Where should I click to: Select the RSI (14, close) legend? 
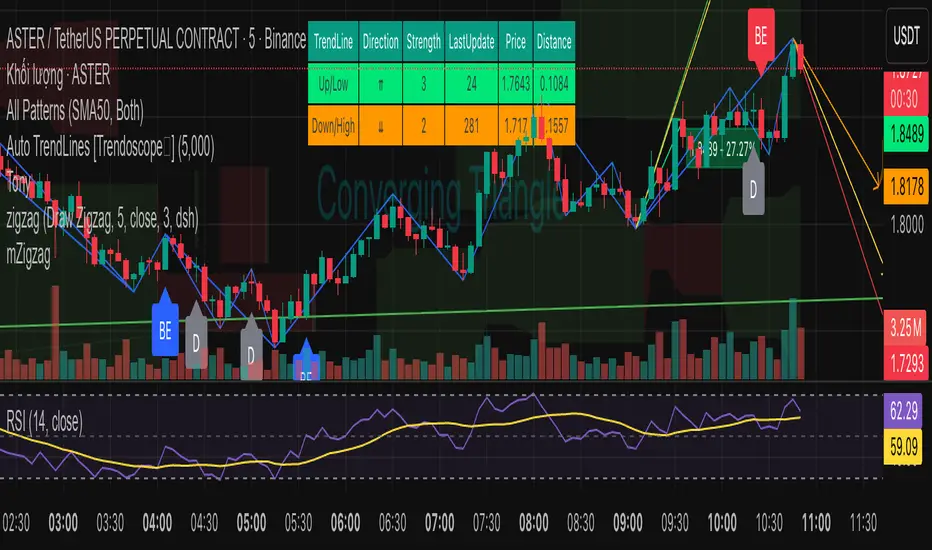(45, 422)
